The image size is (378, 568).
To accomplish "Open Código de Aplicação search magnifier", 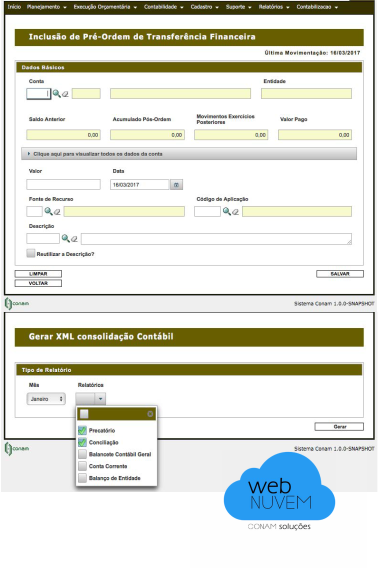I will 227,211.
